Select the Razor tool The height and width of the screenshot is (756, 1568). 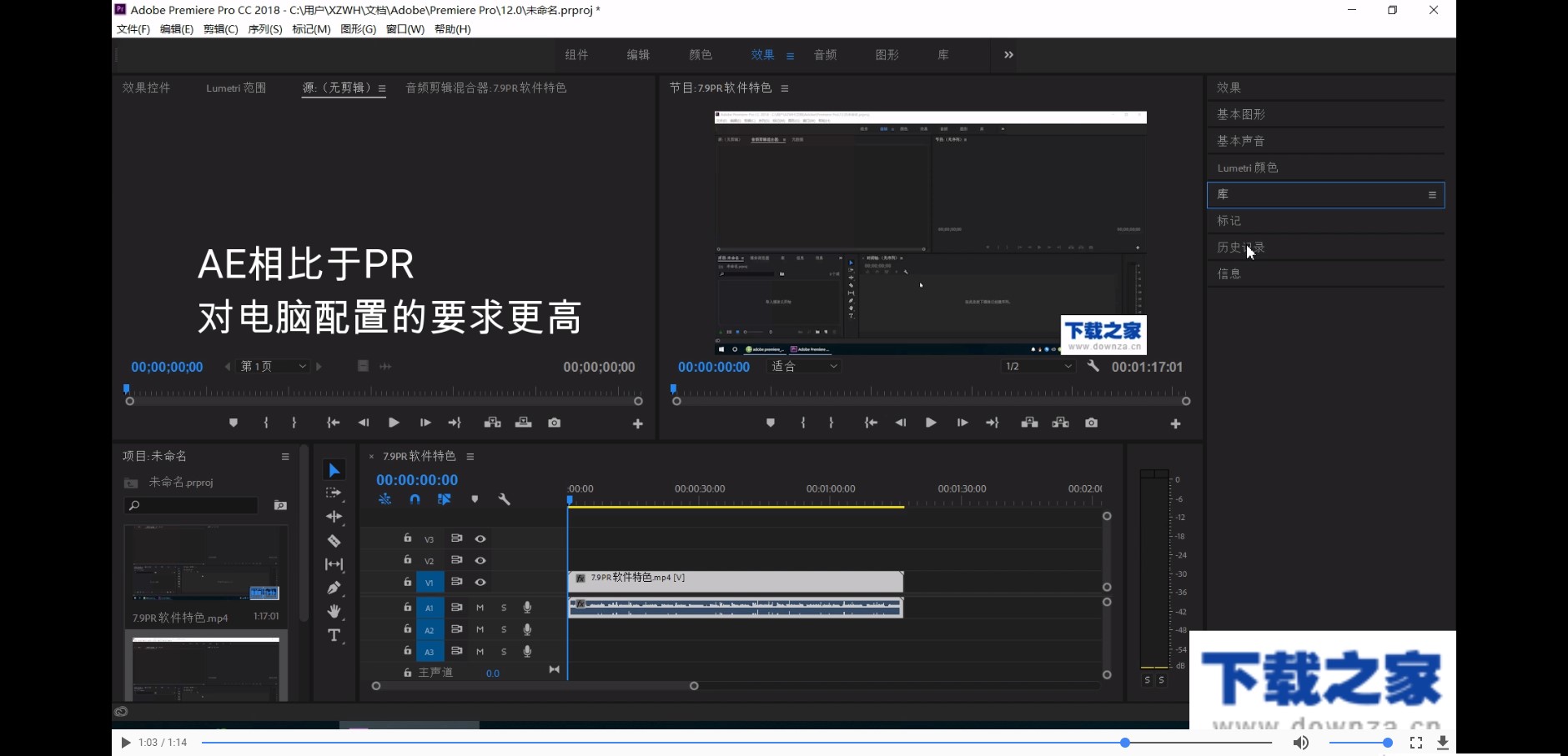point(334,540)
